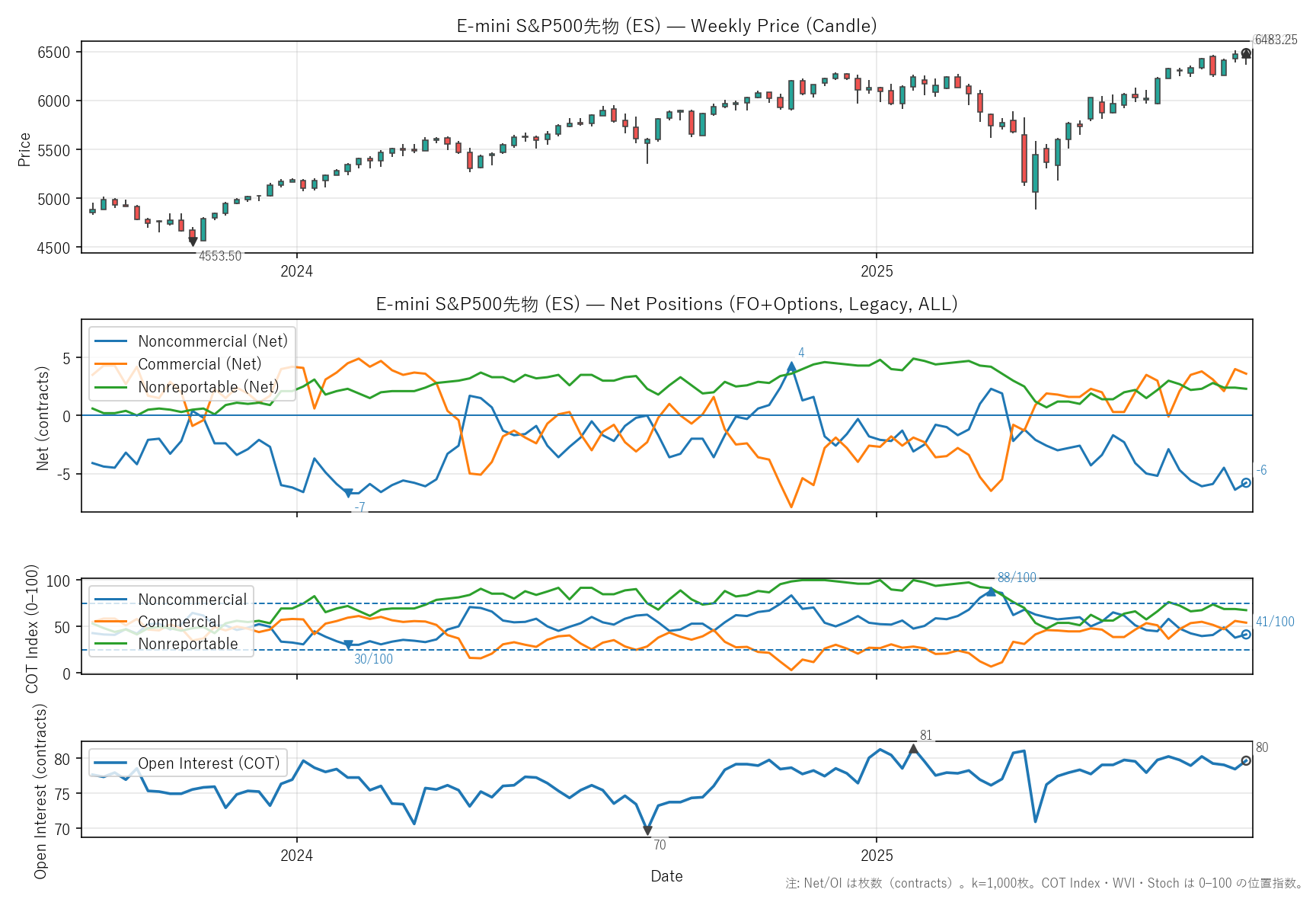Click the blue peak triangle on net positions
This screenshot has height=899, width=1316.
pyautogui.click(x=791, y=366)
